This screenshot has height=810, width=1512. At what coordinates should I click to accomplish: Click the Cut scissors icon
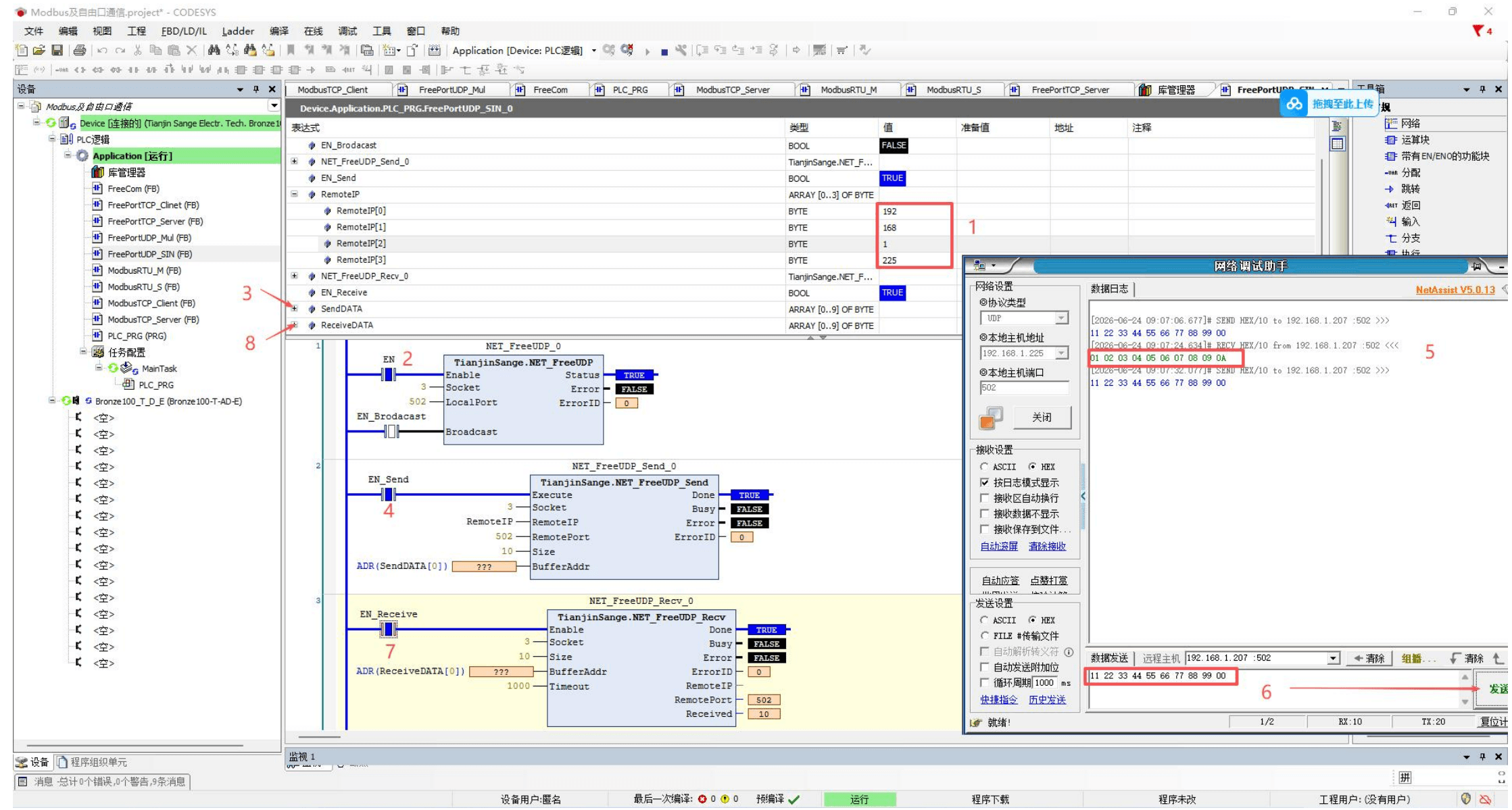click(138, 50)
